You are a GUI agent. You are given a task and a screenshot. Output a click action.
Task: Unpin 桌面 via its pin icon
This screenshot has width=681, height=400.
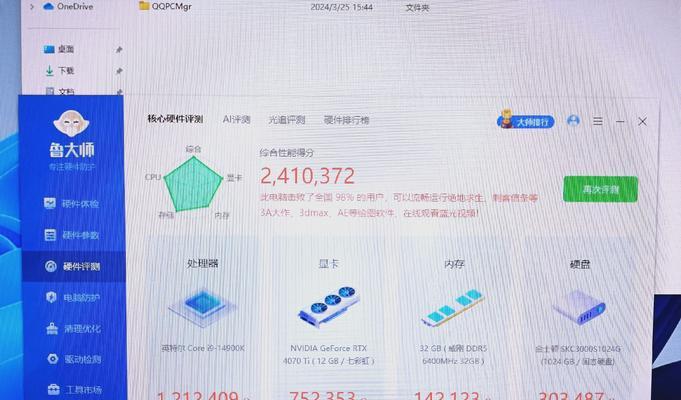tap(119, 50)
